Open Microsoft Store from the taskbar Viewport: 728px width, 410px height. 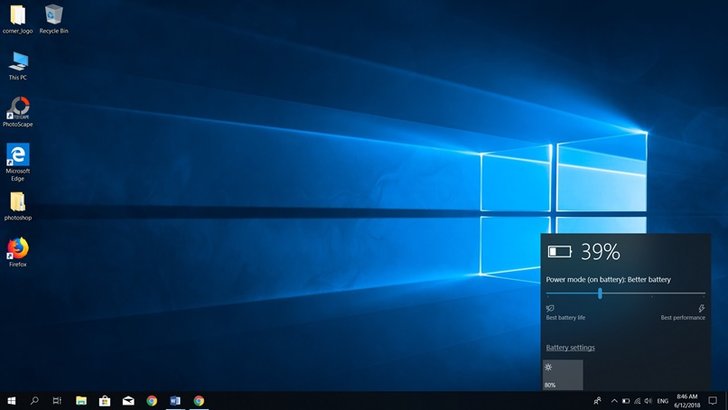pyautogui.click(x=105, y=401)
